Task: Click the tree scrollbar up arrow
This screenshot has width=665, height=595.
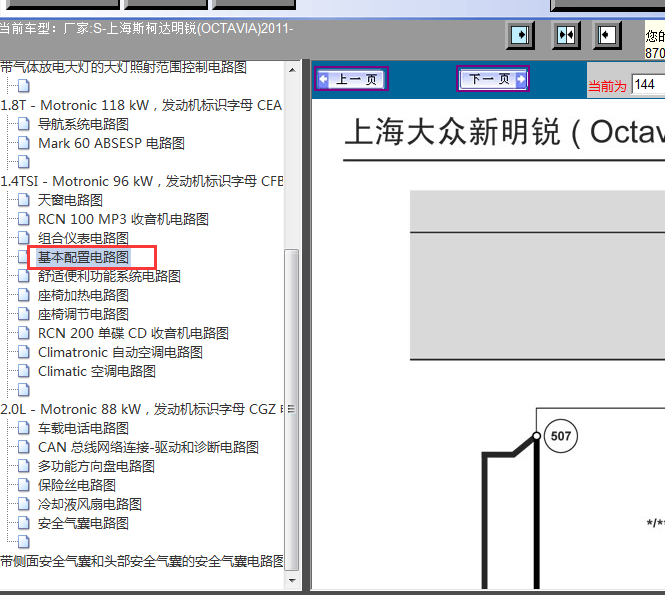Action: pos(292,70)
